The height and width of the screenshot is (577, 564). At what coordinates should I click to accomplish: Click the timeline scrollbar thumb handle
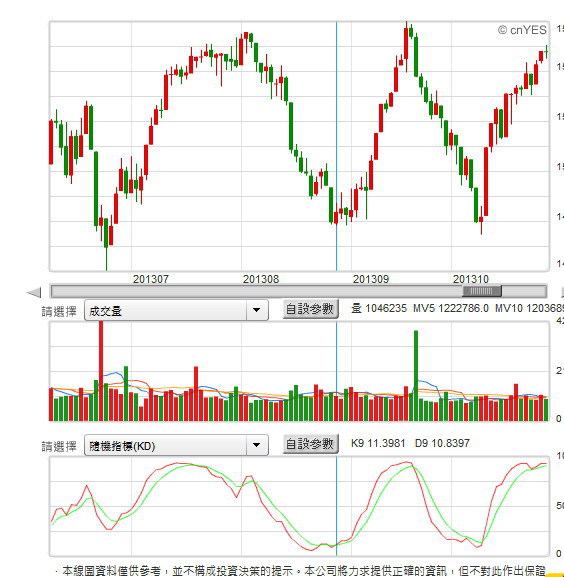[482, 291]
